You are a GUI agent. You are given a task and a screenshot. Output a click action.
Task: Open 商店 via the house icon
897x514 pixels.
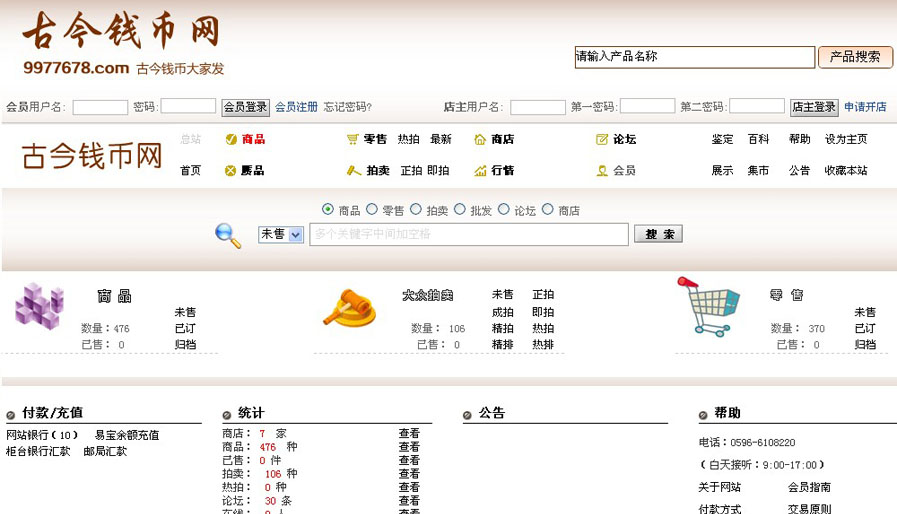pos(480,140)
